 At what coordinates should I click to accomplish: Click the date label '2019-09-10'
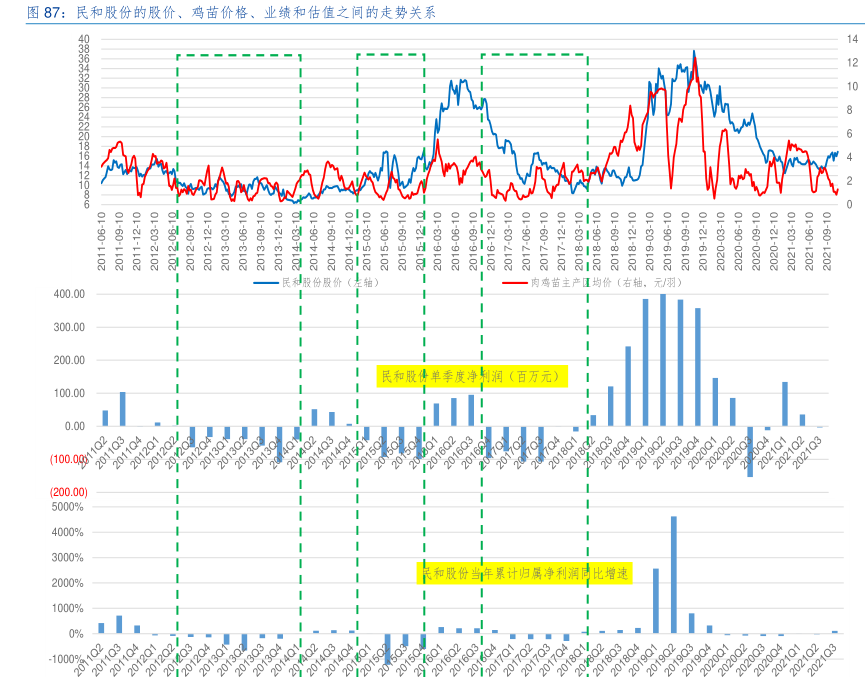[685, 241]
